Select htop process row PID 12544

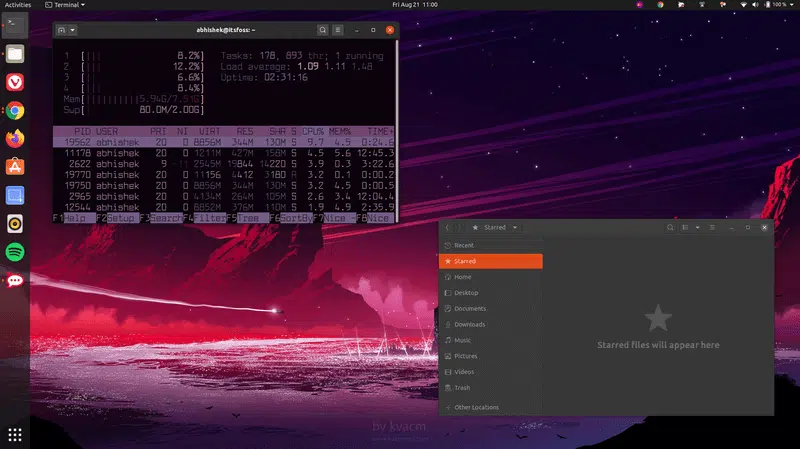[x=224, y=207]
